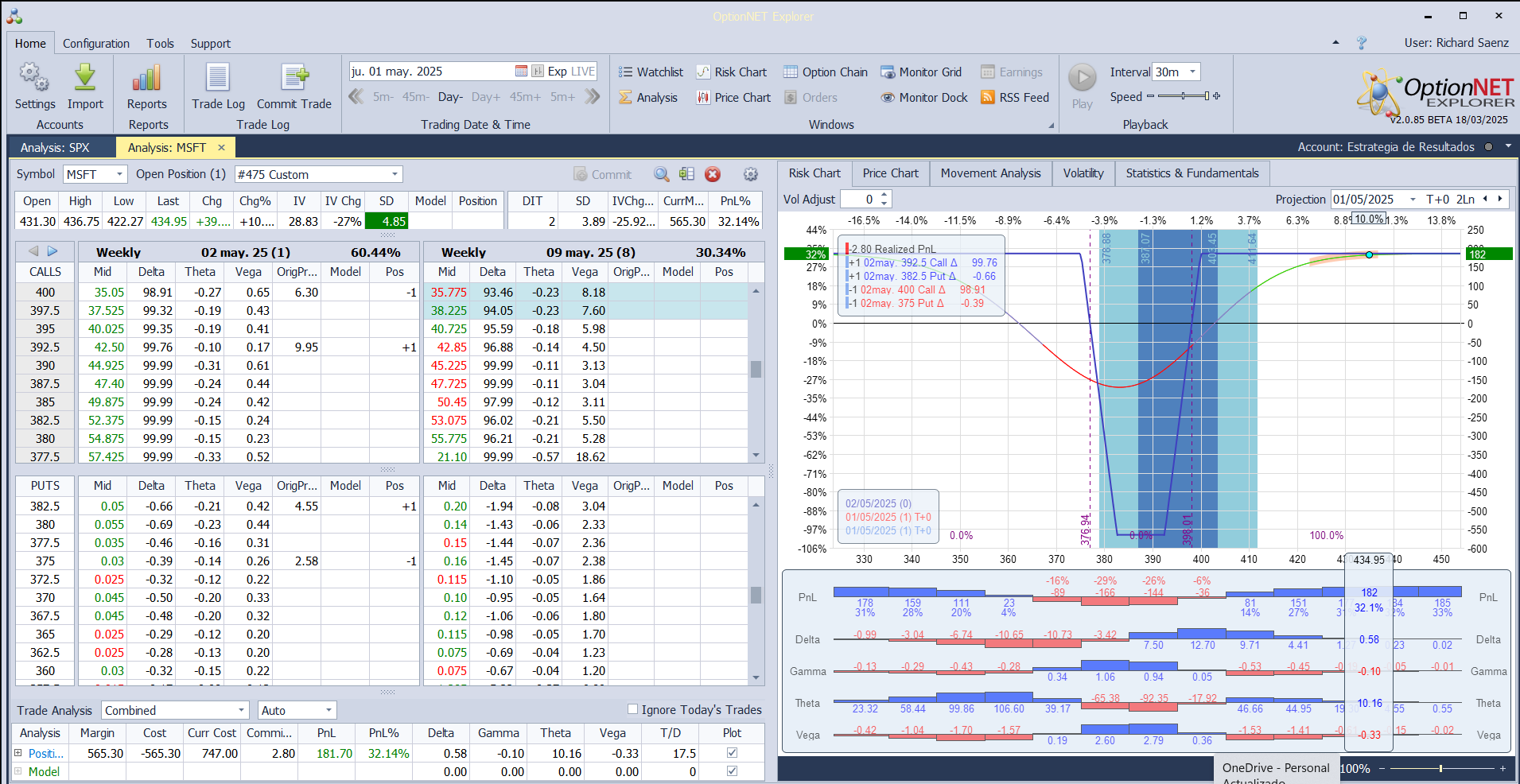Click the Day- step button
The width and height of the screenshot is (1520, 784).
point(450,97)
